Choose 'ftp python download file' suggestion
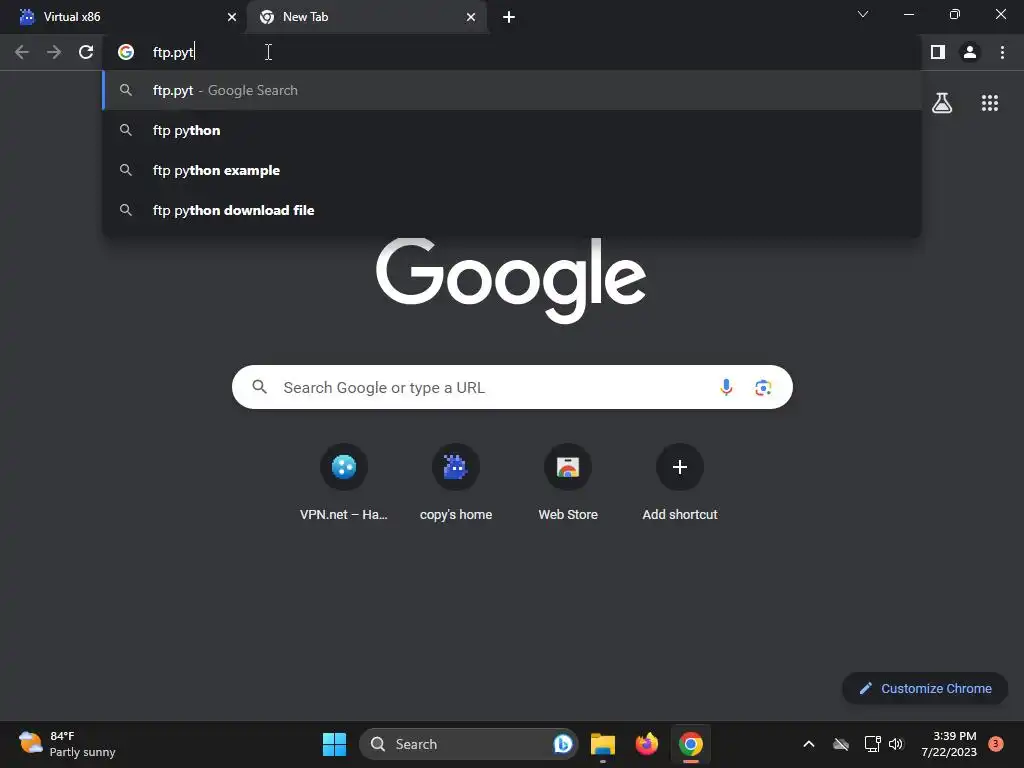Viewport: 1024px width, 768px height. (x=512, y=210)
